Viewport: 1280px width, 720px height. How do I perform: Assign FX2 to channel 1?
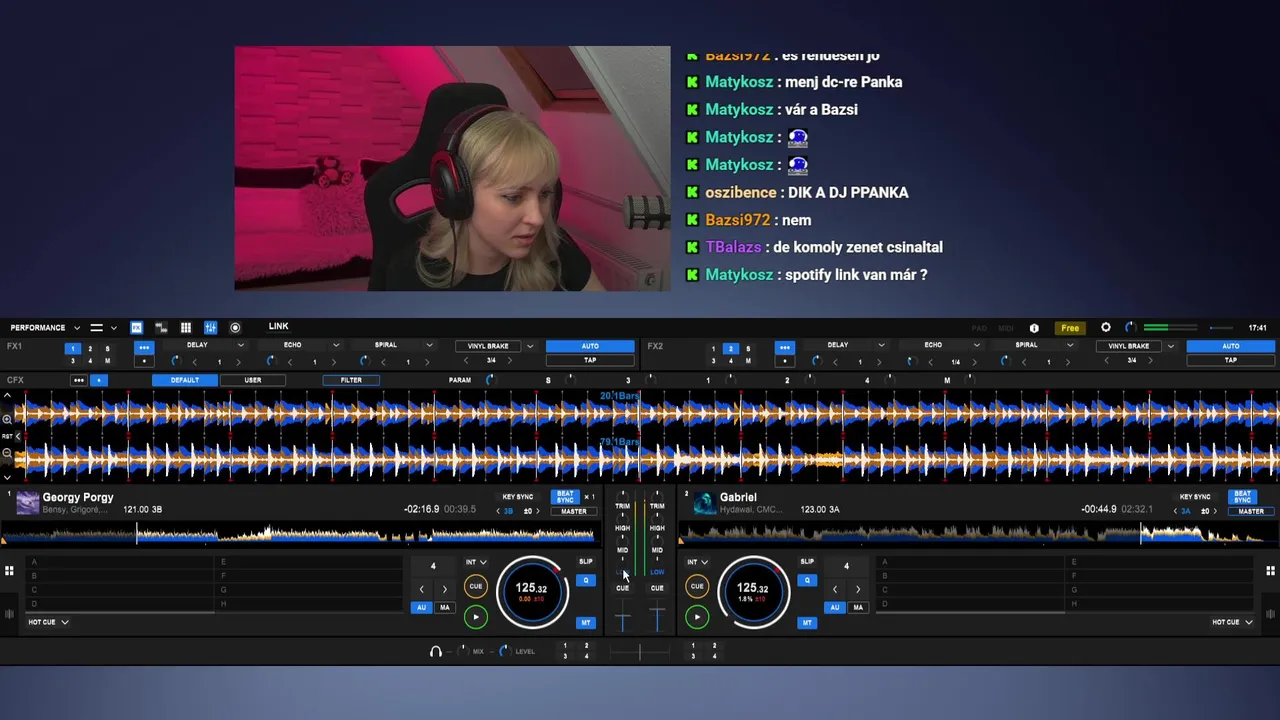[713, 349]
